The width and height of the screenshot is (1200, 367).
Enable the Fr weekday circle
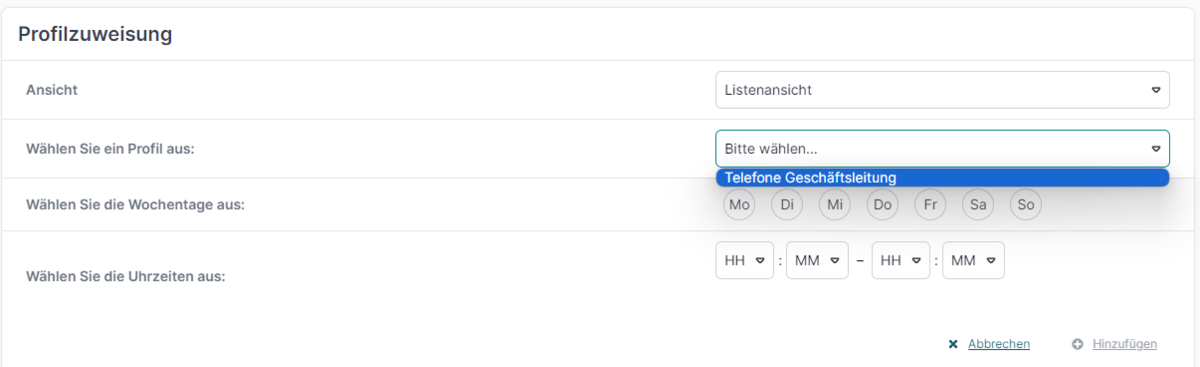click(x=930, y=205)
